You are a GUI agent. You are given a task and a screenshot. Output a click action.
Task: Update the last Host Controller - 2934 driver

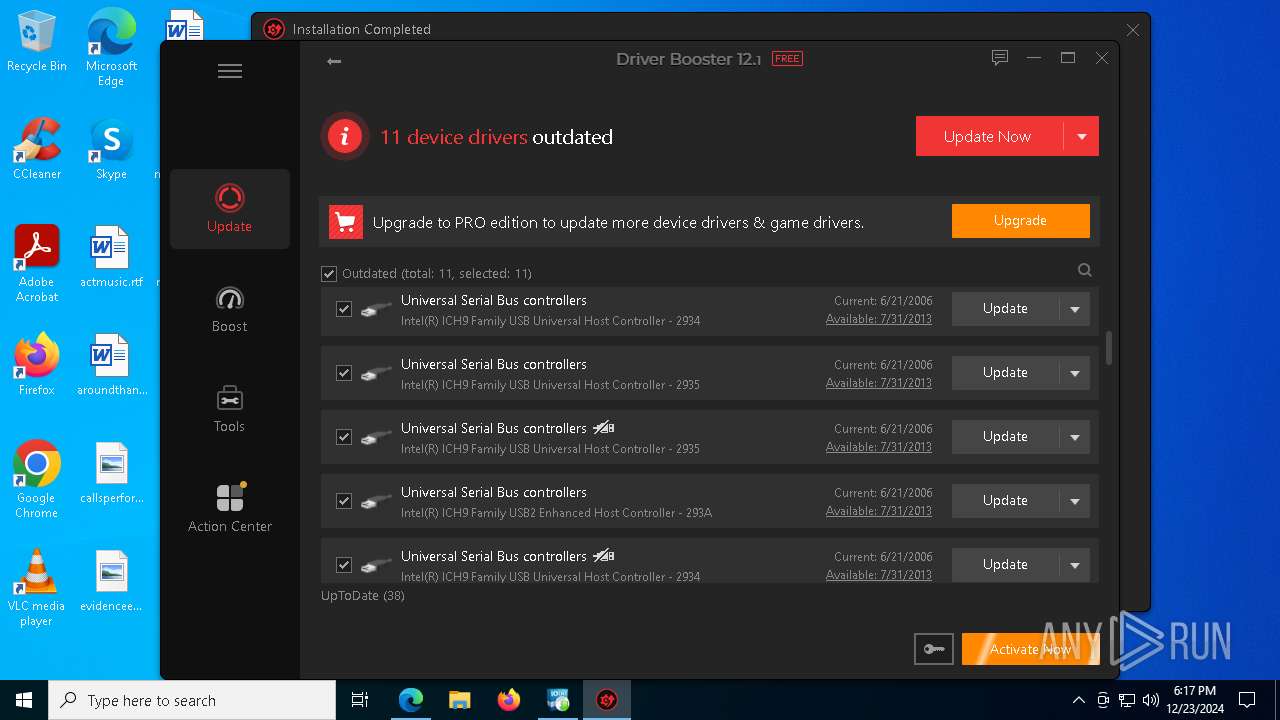(1005, 565)
